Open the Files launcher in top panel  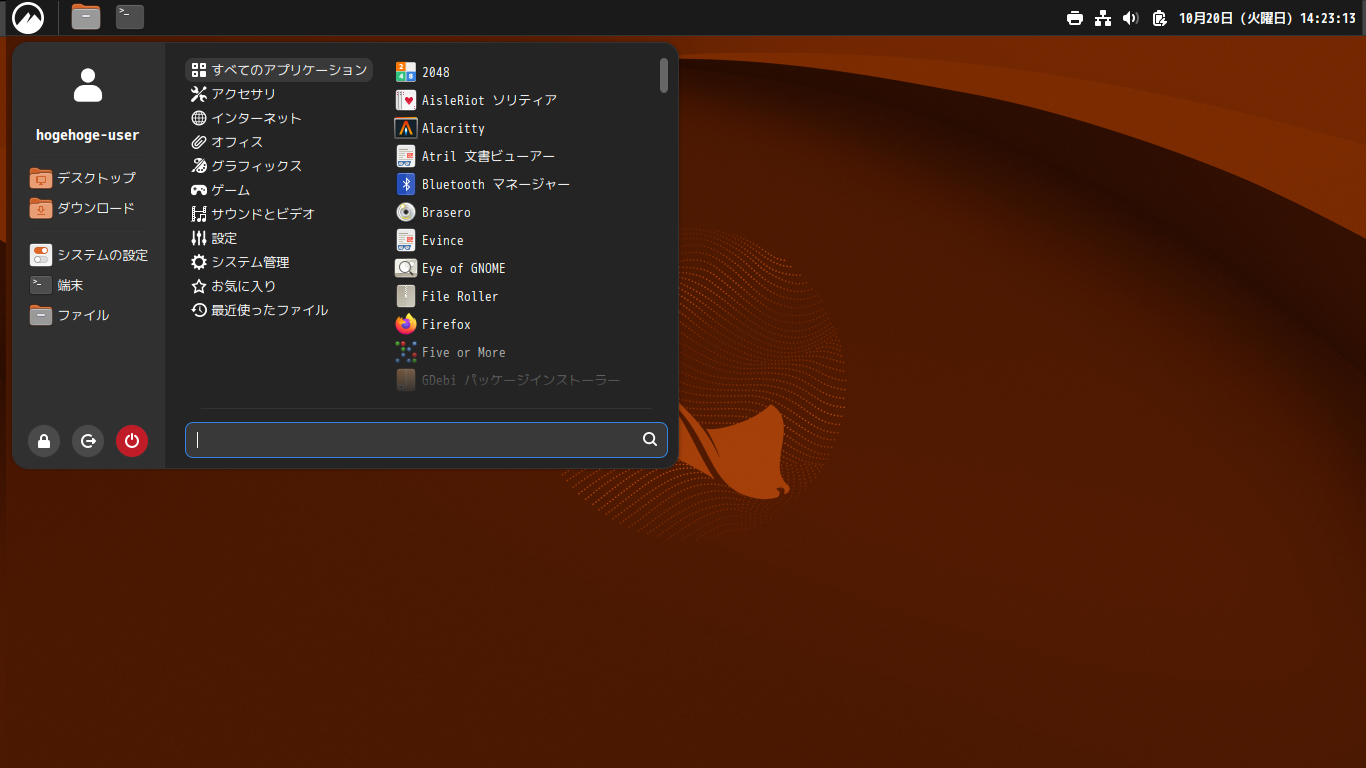86,16
